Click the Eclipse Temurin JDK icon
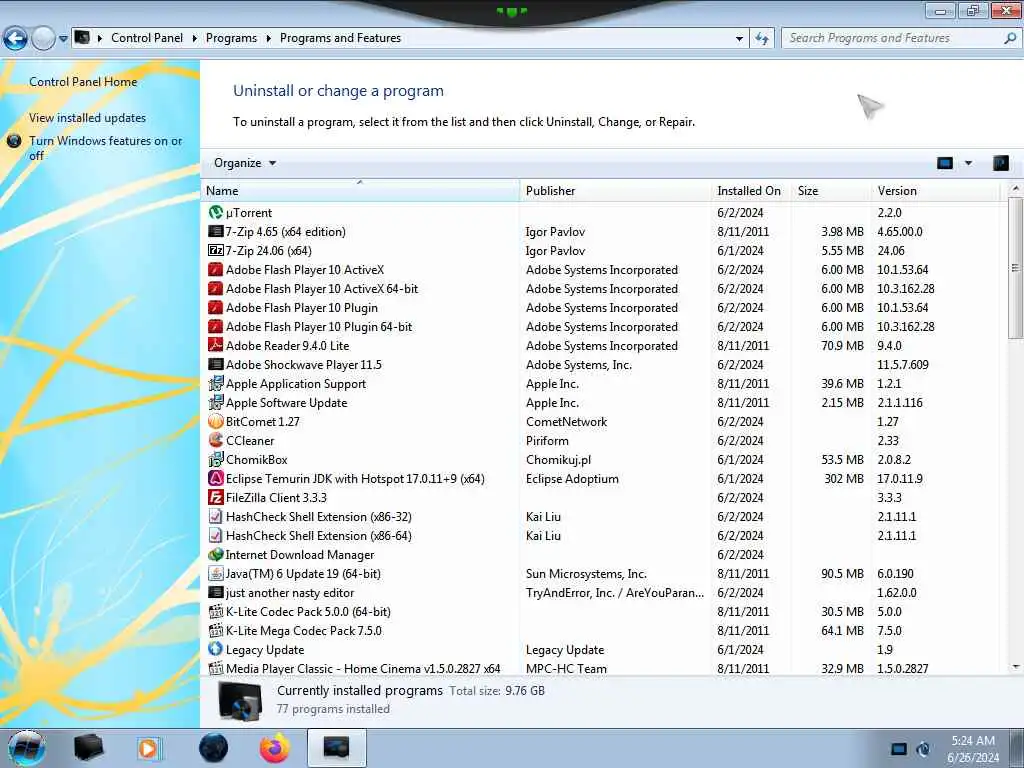This screenshot has width=1024, height=768. click(216, 478)
